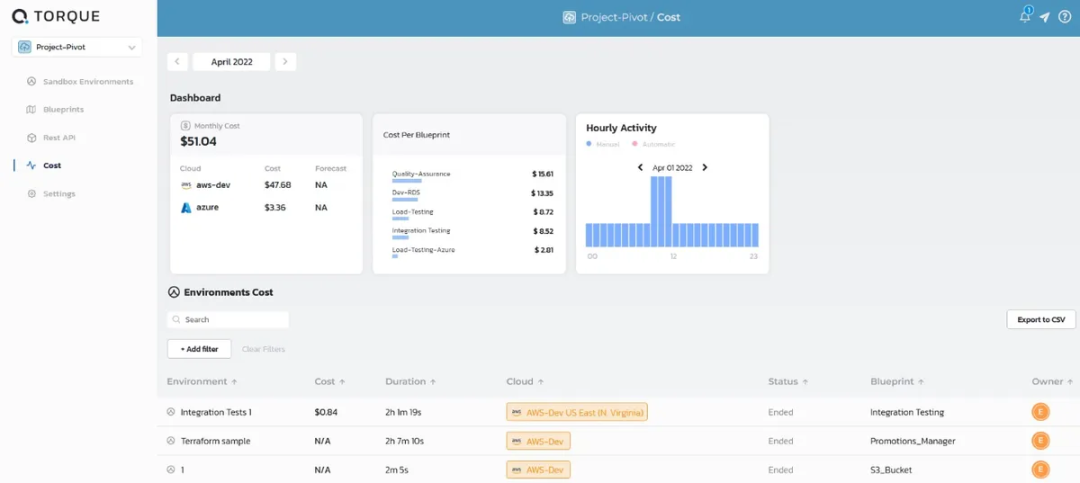Click the Add filter button
The image size is (1080, 483).
coord(199,349)
